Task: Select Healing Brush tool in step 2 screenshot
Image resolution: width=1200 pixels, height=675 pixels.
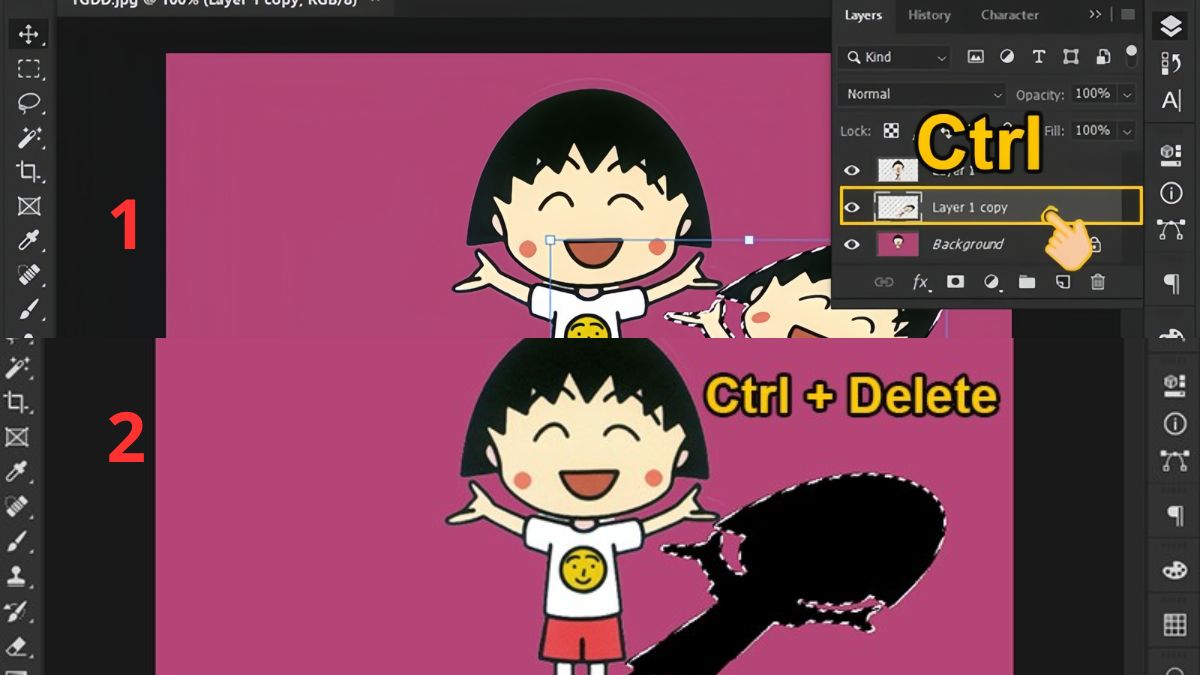Action: tap(17, 506)
